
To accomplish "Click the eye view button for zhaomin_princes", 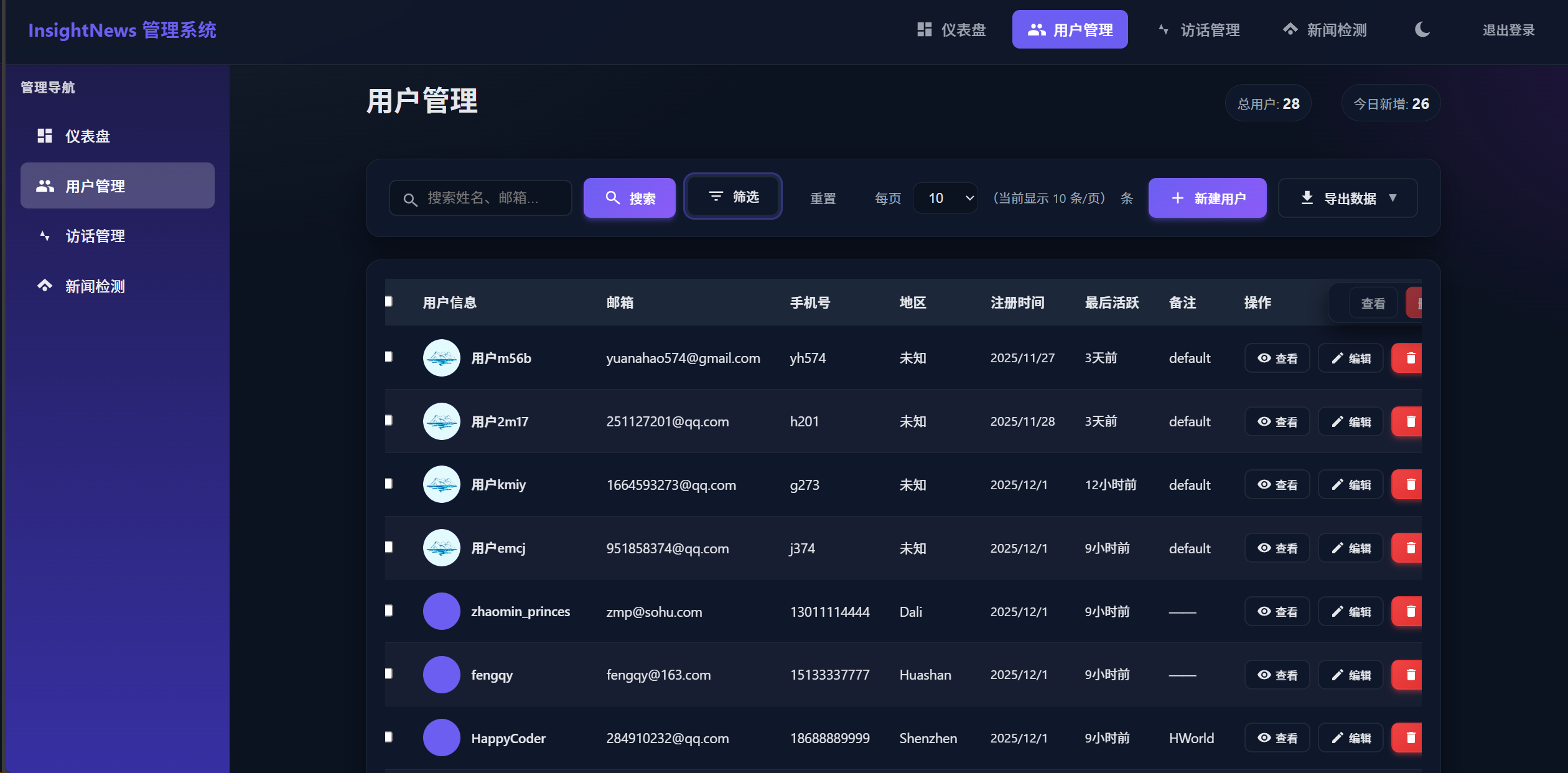I will pyautogui.click(x=1277, y=612).
